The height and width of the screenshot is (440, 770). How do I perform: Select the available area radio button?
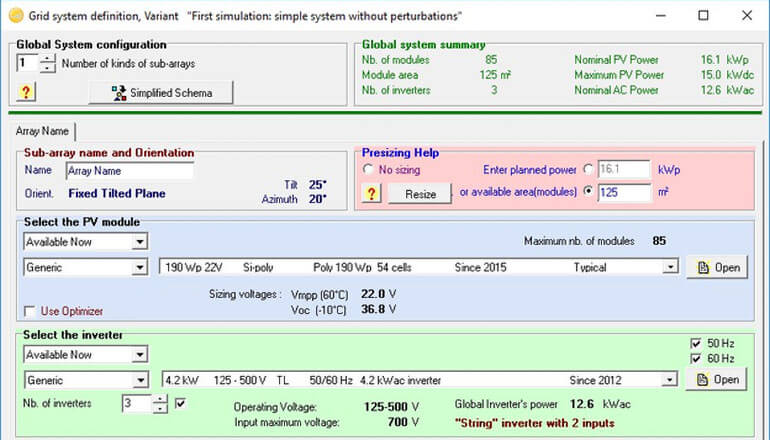click(588, 191)
